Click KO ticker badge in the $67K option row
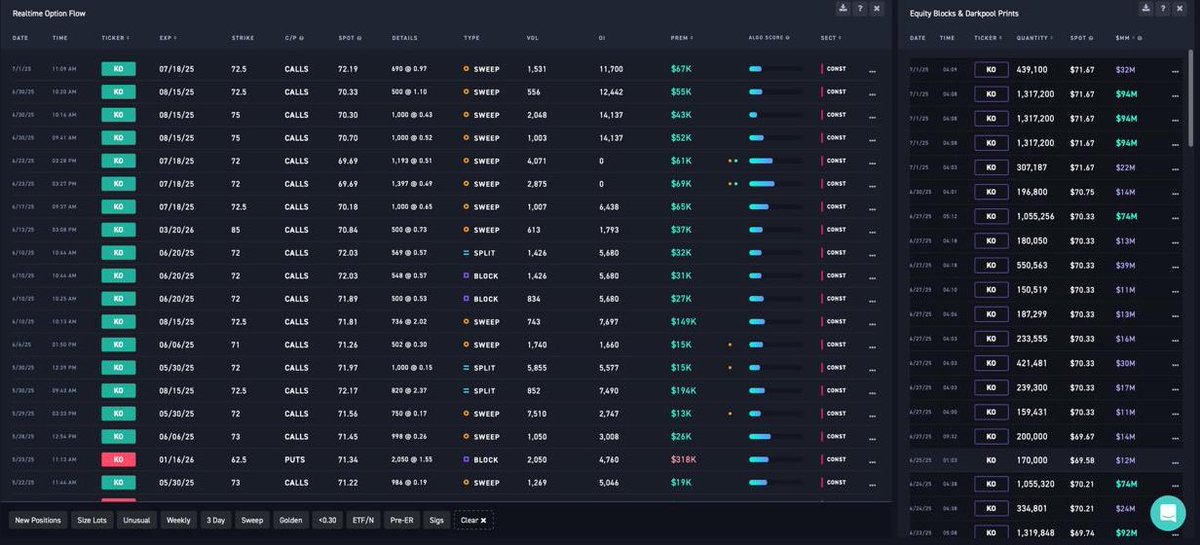The height and width of the screenshot is (545, 1200). (118, 70)
